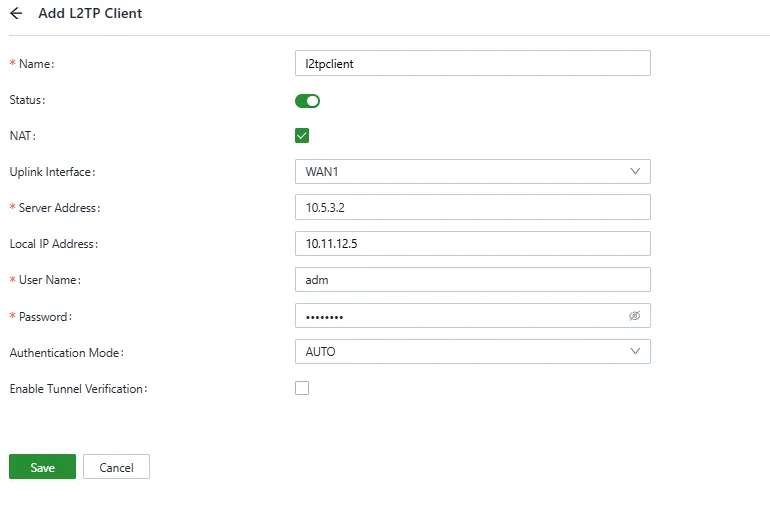Screen dimensions: 770x509
Task: Click the Server Address field 10.5.3.2
Action: pos(473,207)
